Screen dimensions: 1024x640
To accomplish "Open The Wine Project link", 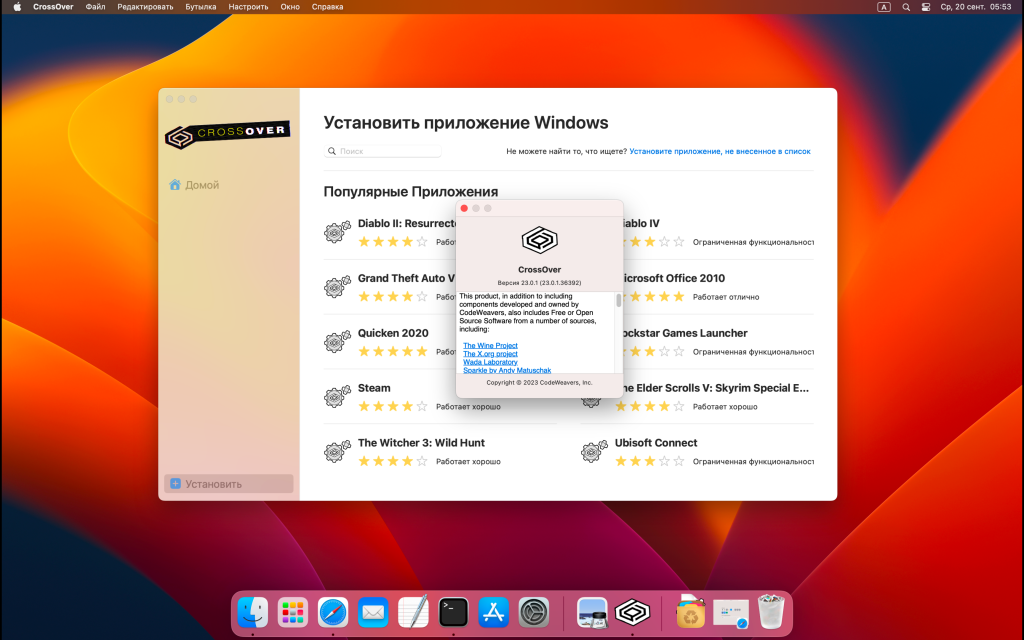I will coord(490,345).
